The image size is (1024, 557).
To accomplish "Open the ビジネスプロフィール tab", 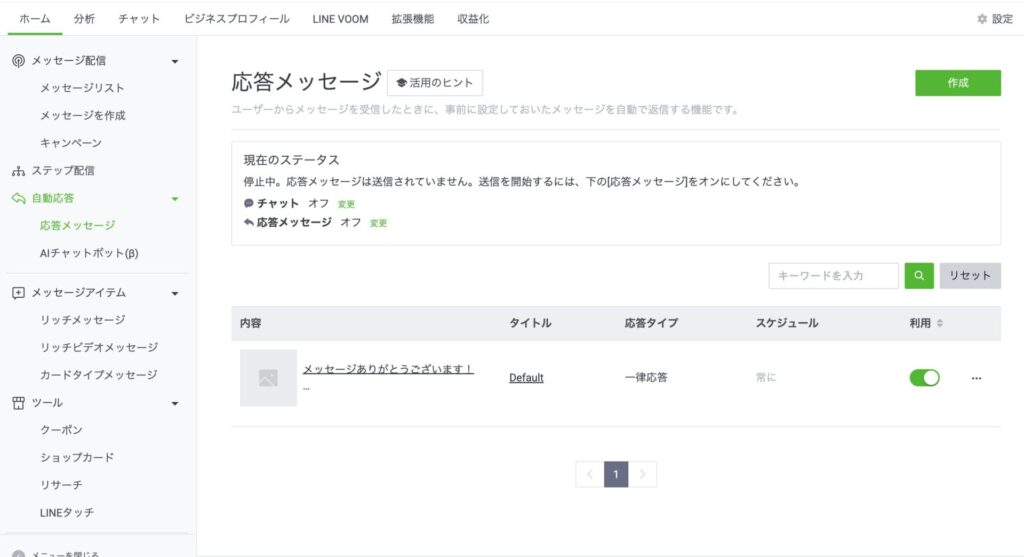I will pos(236,19).
